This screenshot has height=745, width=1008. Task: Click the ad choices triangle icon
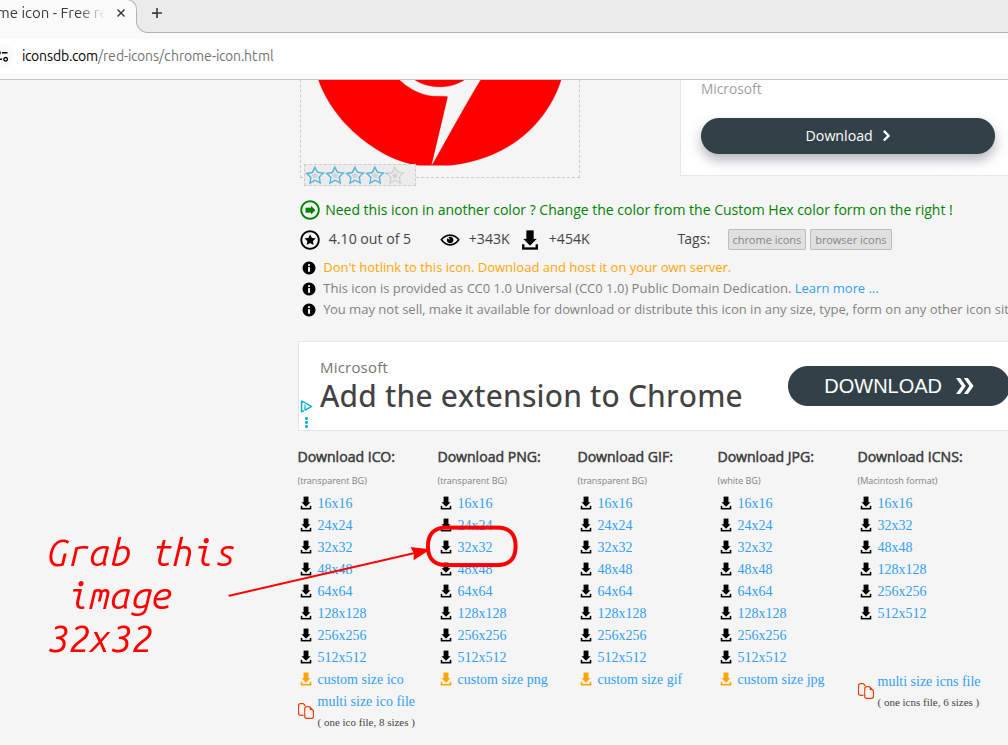point(307,407)
